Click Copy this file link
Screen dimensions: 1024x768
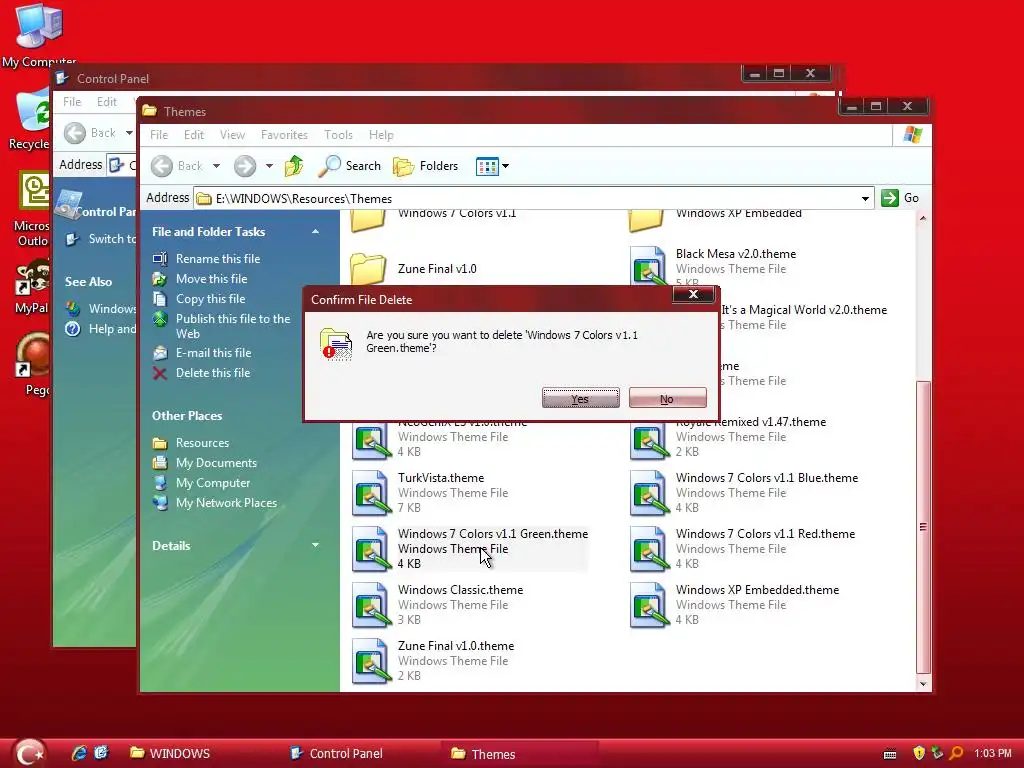210,299
